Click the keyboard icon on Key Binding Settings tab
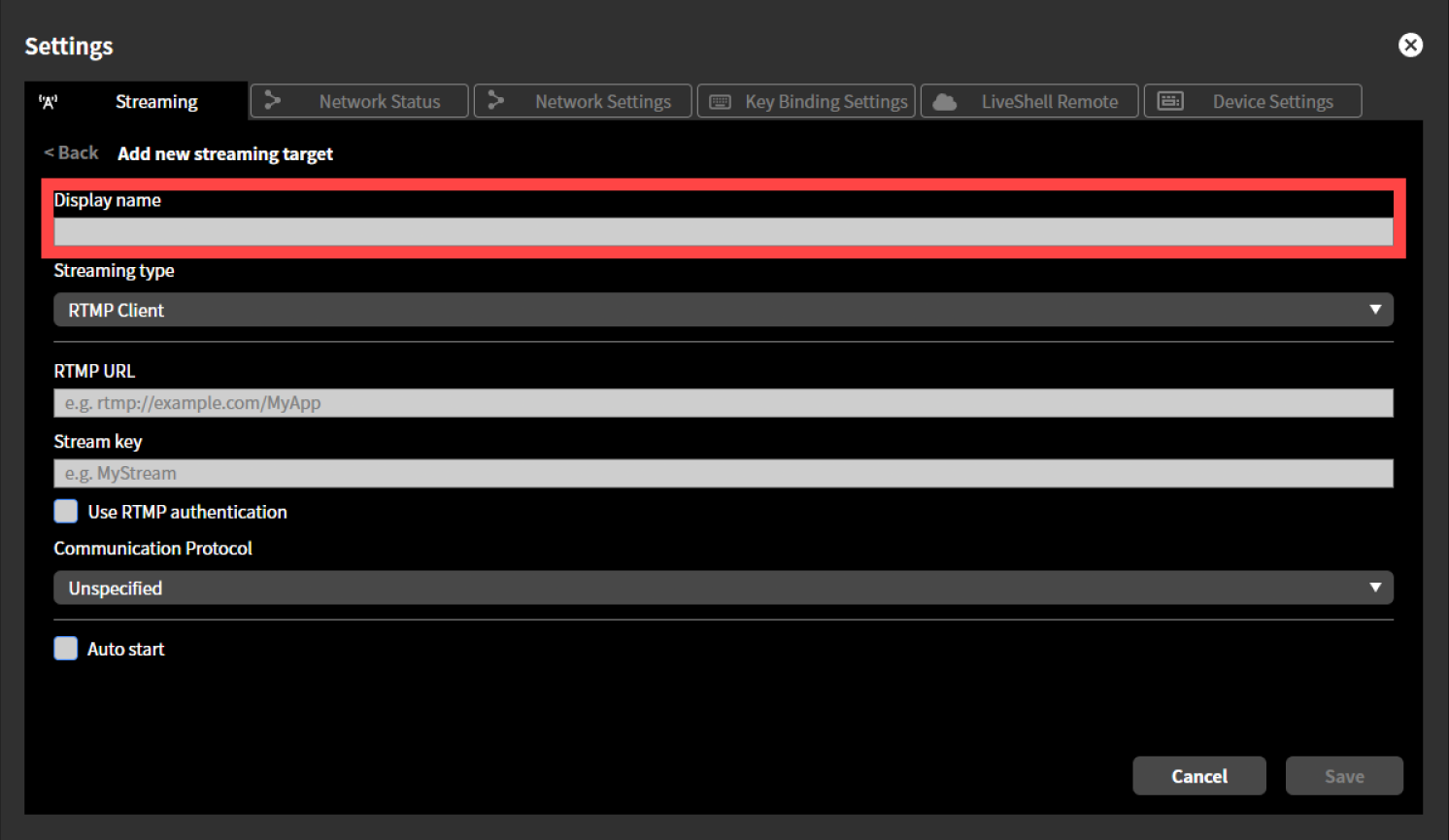Viewport: 1449px width, 840px height. tap(720, 100)
